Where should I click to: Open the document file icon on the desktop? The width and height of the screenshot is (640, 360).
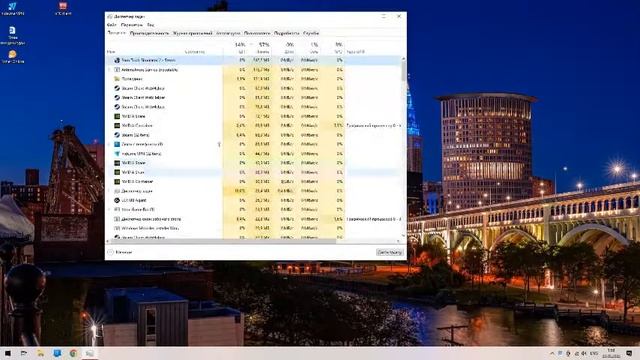click(x=13, y=35)
